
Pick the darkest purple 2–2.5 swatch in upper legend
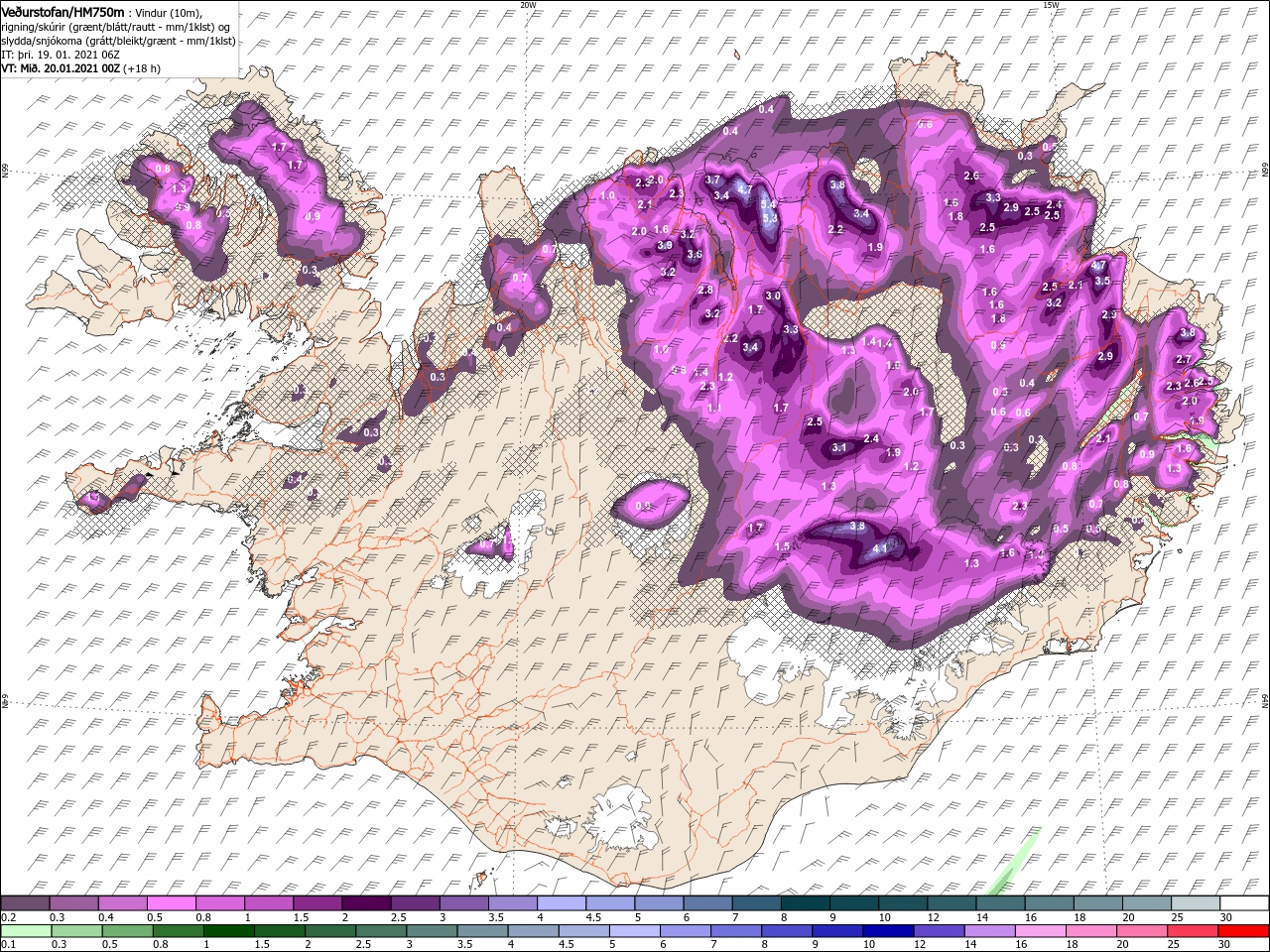click(x=367, y=903)
